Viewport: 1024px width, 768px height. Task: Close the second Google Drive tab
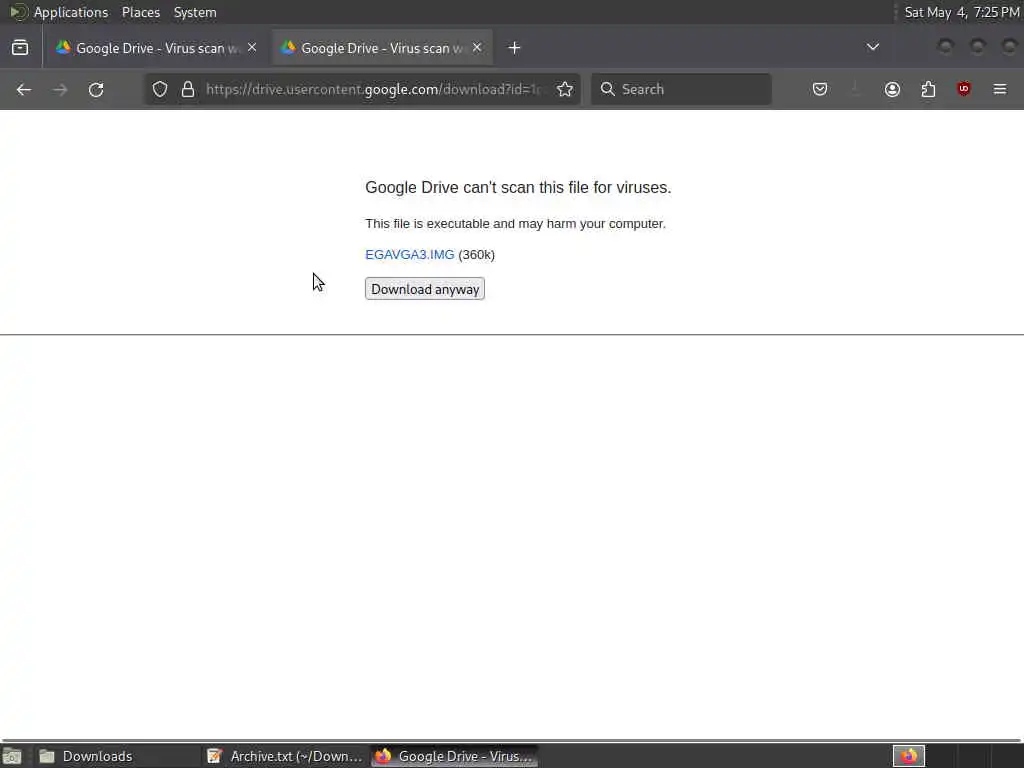[477, 47]
